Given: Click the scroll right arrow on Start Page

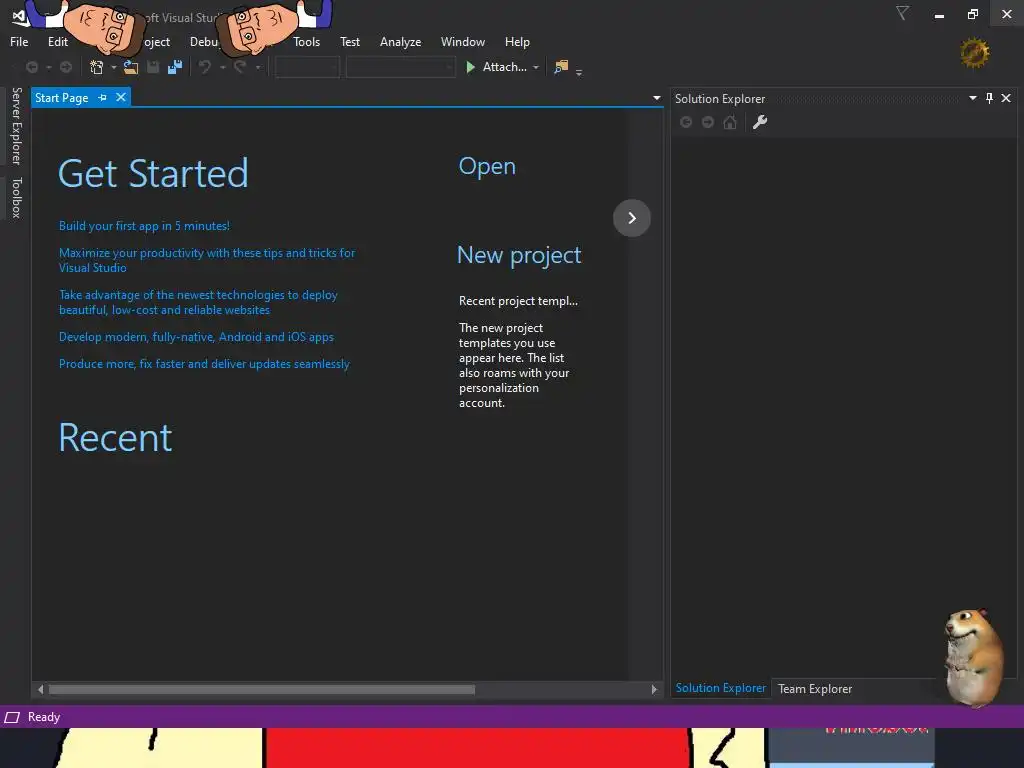Looking at the screenshot, I should point(654,690).
